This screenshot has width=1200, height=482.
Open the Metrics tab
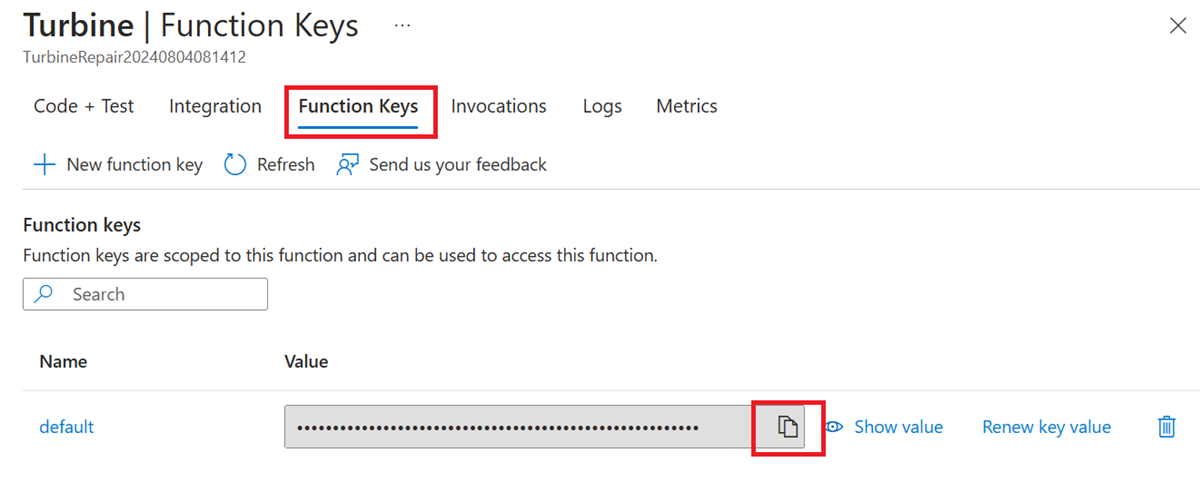[686, 106]
